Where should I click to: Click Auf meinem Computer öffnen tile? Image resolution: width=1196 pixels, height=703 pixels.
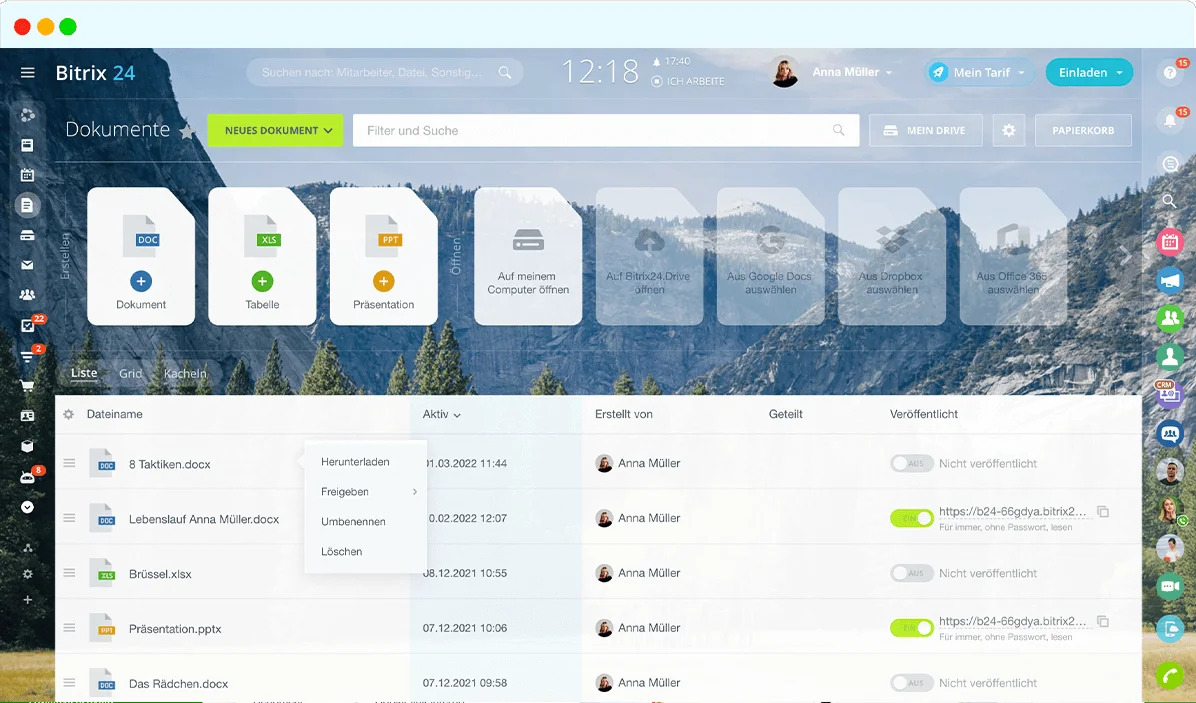(528, 257)
